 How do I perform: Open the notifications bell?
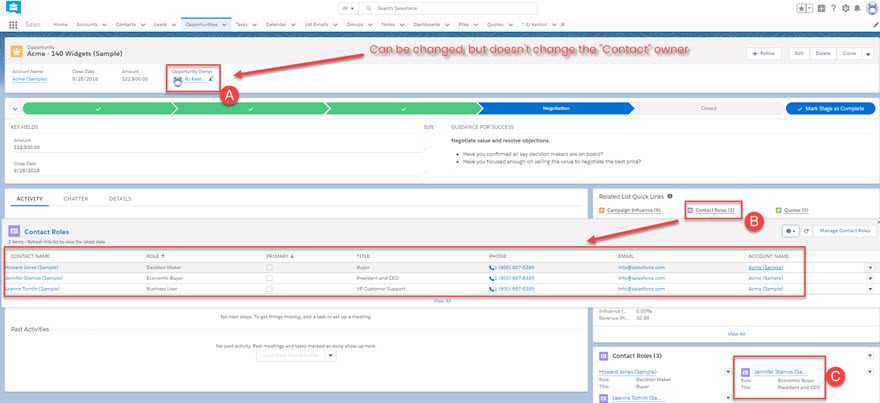pyautogui.click(x=856, y=8)
